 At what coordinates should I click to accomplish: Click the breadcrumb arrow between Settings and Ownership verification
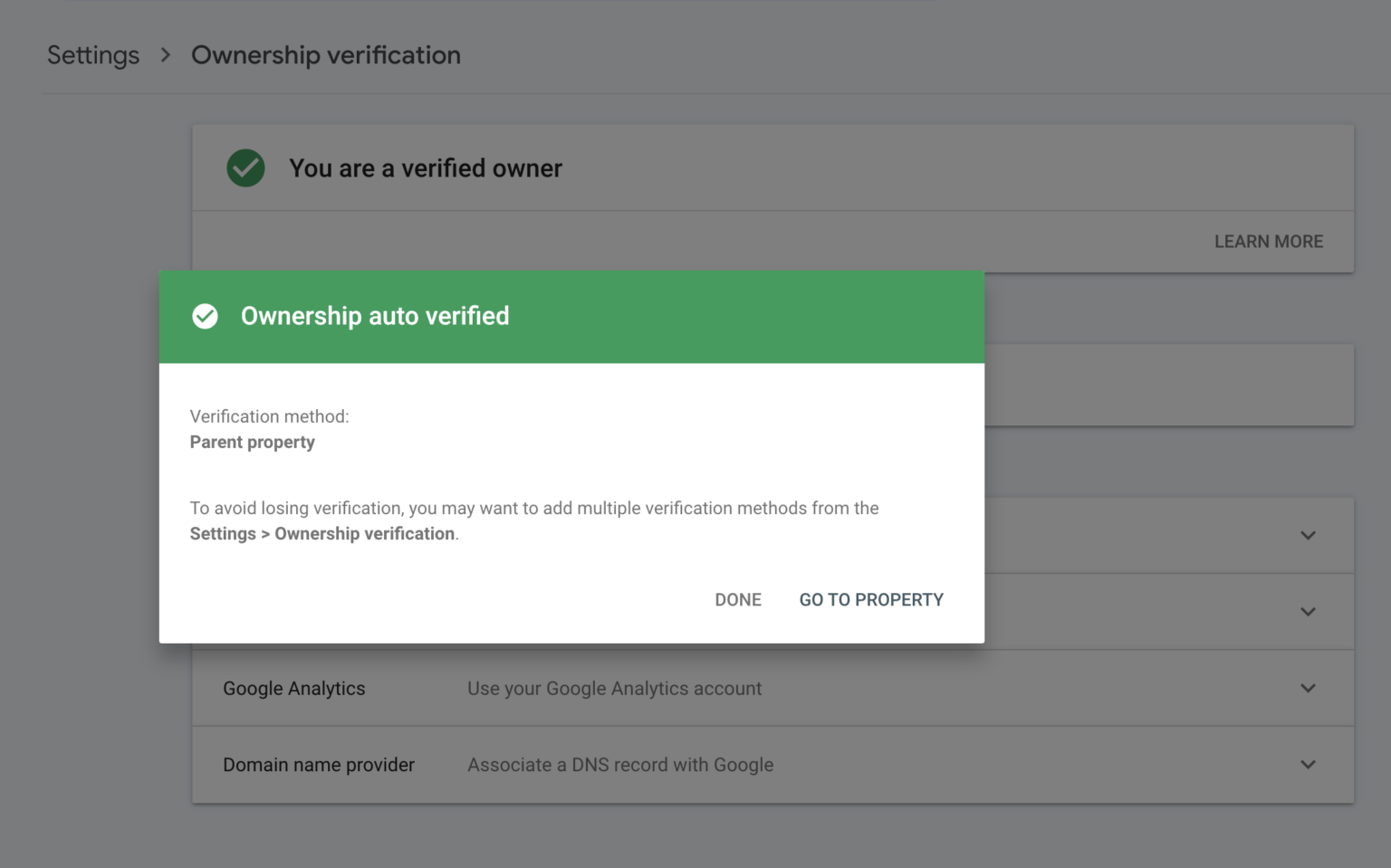(x=165, y=55)
